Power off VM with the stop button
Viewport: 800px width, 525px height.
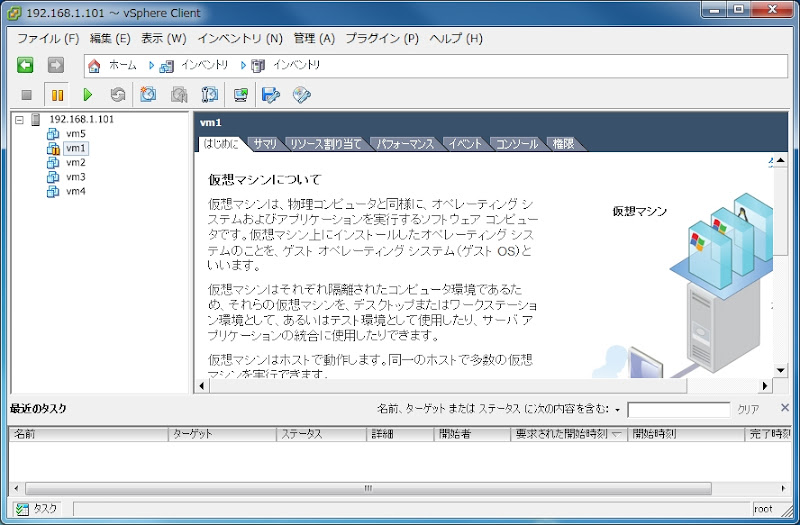(x=27, y=95)
